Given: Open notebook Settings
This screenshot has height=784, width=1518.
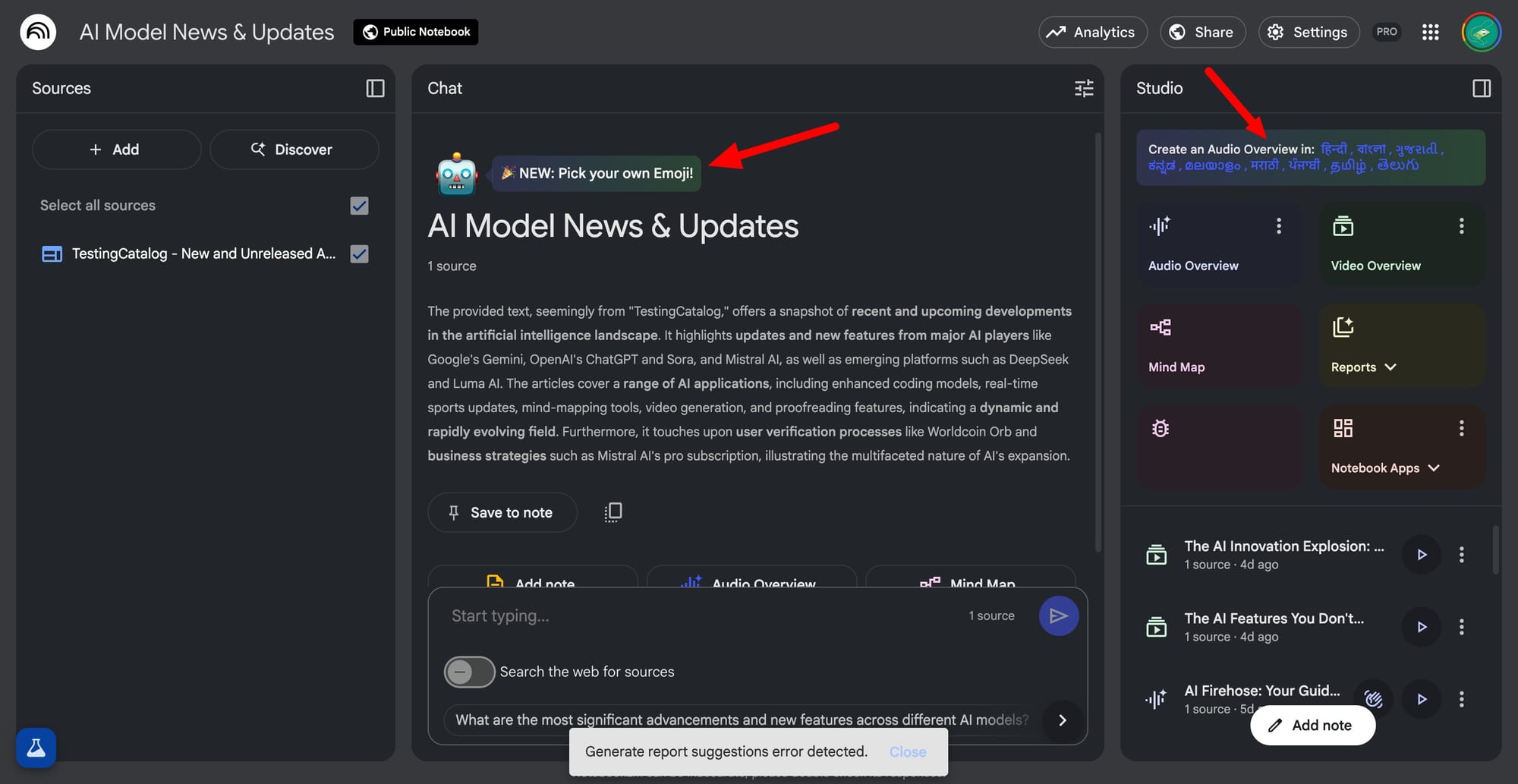Looking at the screenshot, I should [x=1309, y=32].
